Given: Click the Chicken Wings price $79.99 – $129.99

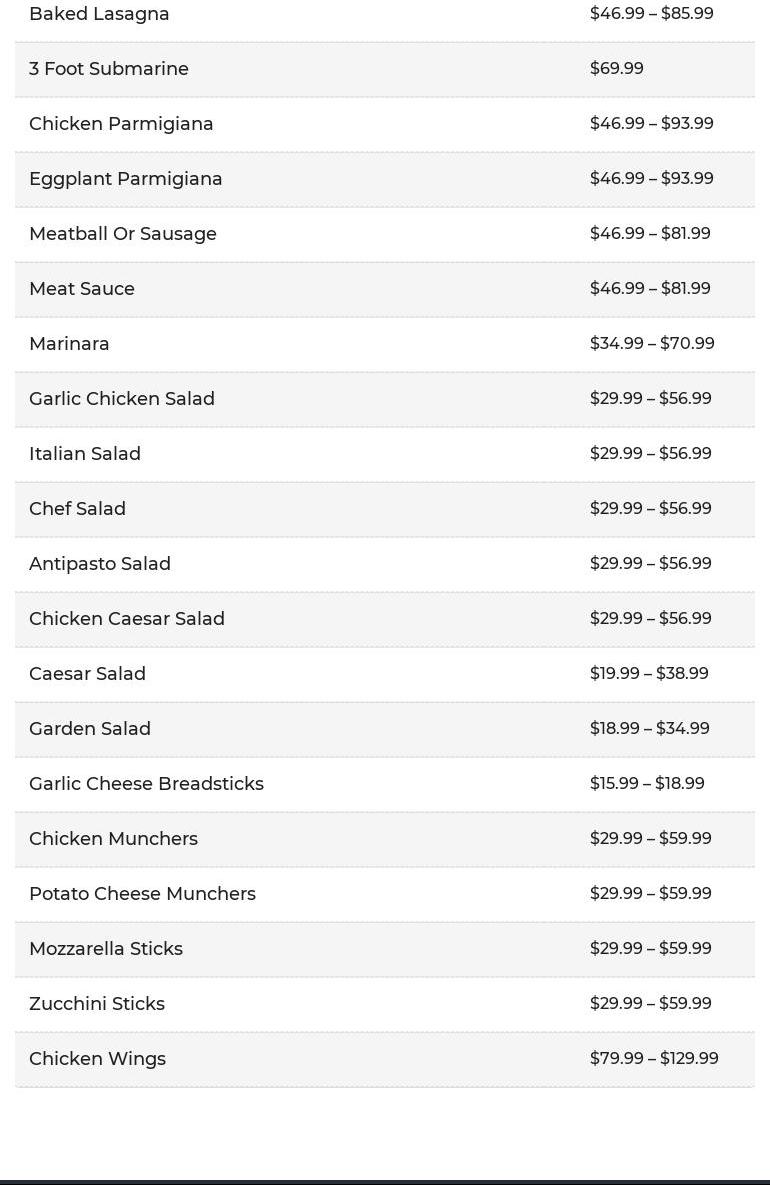Looking at the screenshot, I should [x=654, y=1059].
